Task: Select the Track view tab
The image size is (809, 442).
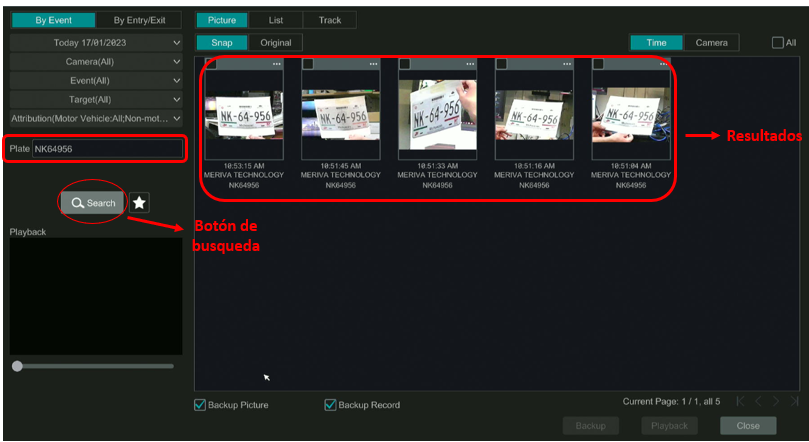Action: pyautogui.click(x=330, y=20)
